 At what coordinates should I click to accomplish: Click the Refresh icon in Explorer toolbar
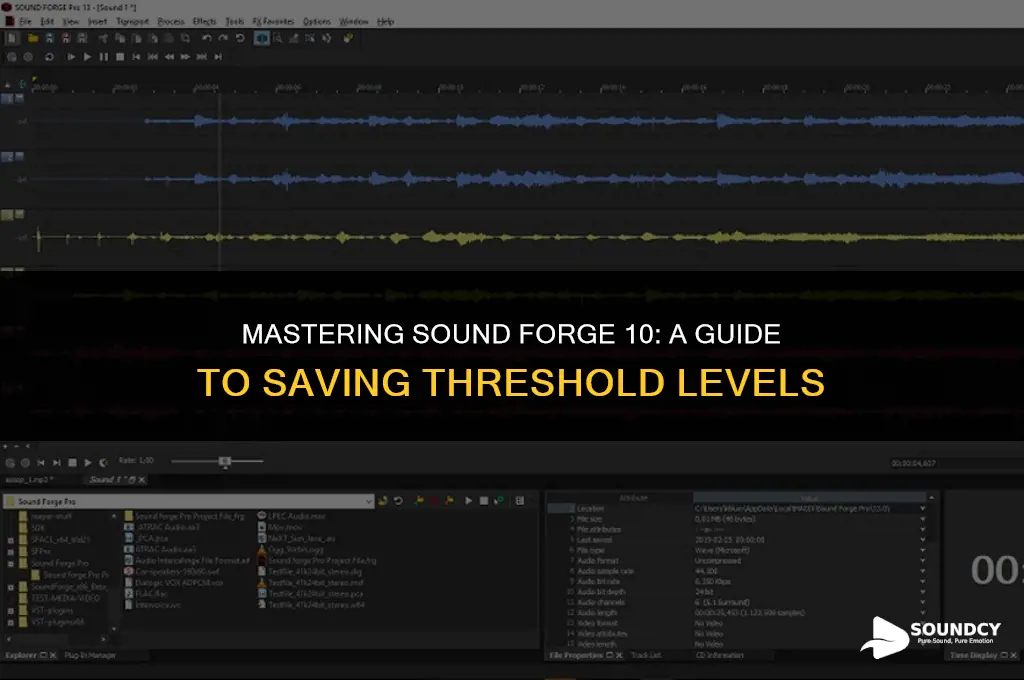pyautogui.click(x=398, y=501)
